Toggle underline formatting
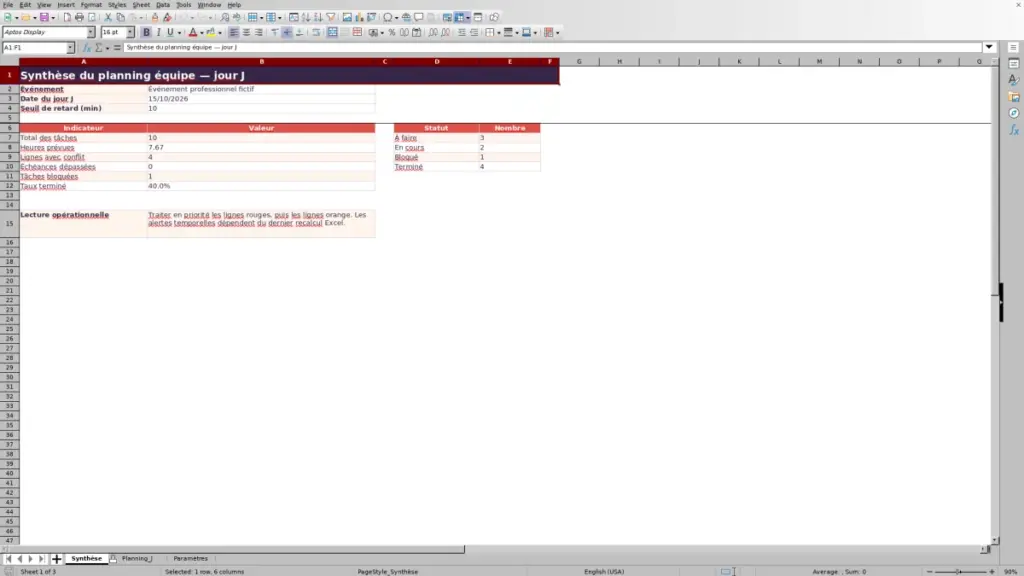The width and height of the screenshot is (1024, 576). 170,33
